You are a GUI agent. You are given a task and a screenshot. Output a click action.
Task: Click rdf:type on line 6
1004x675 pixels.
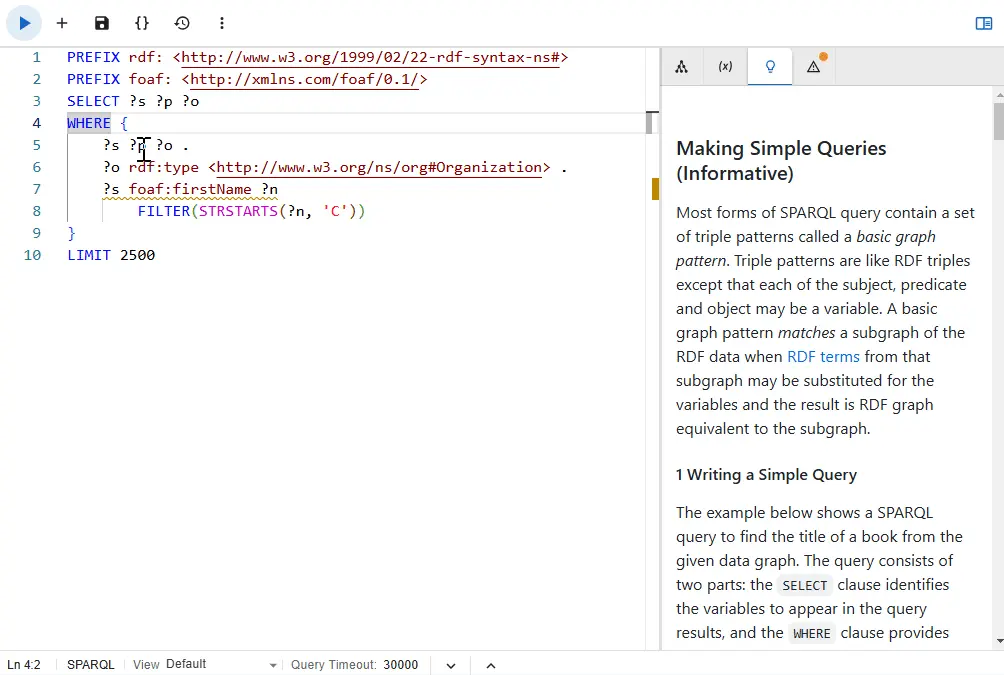point(164,168)
